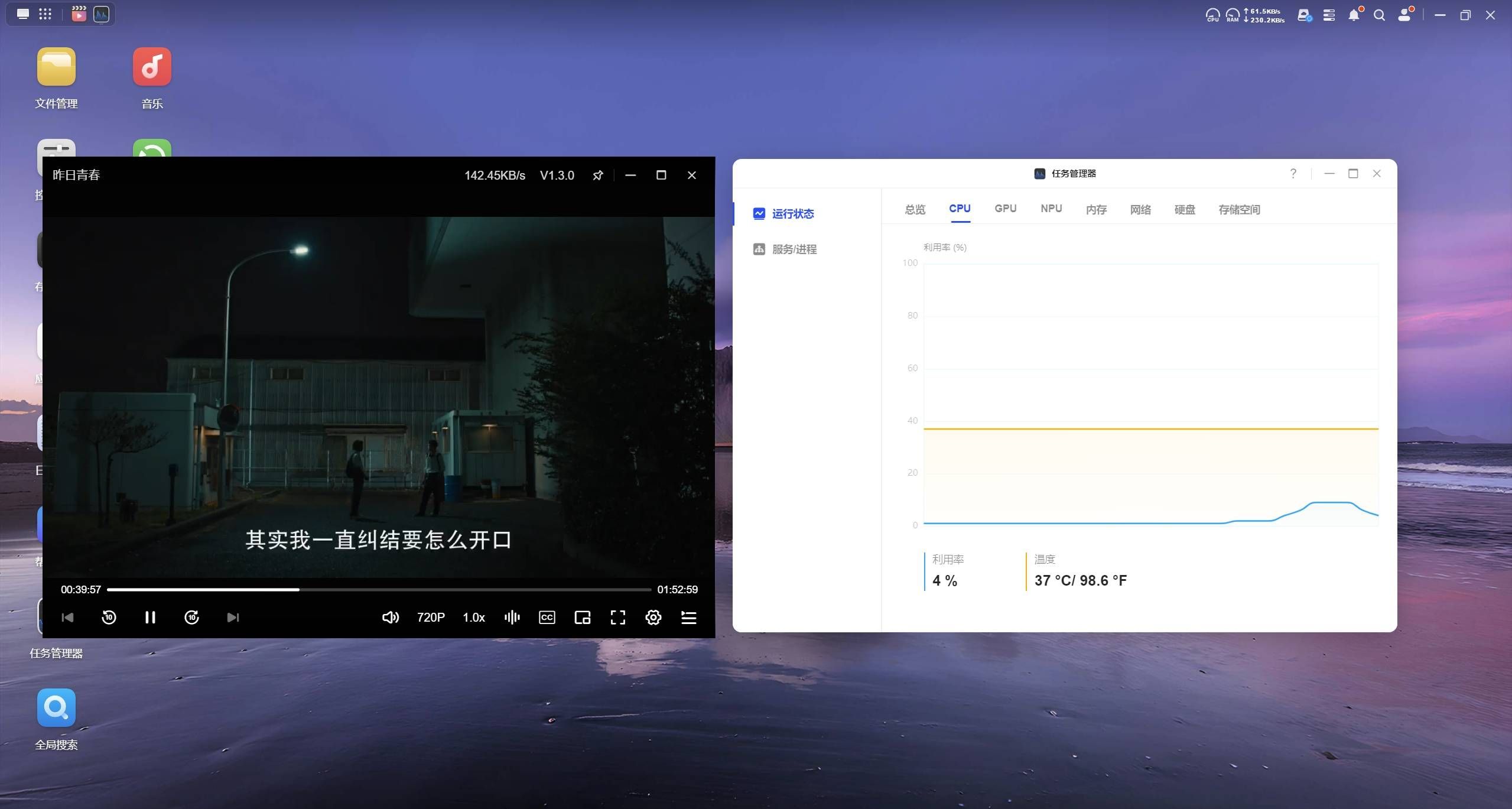Screen dimensions: 1512x809
Task: Skip forward 10 seconds
Action: [x=191, y=618]
